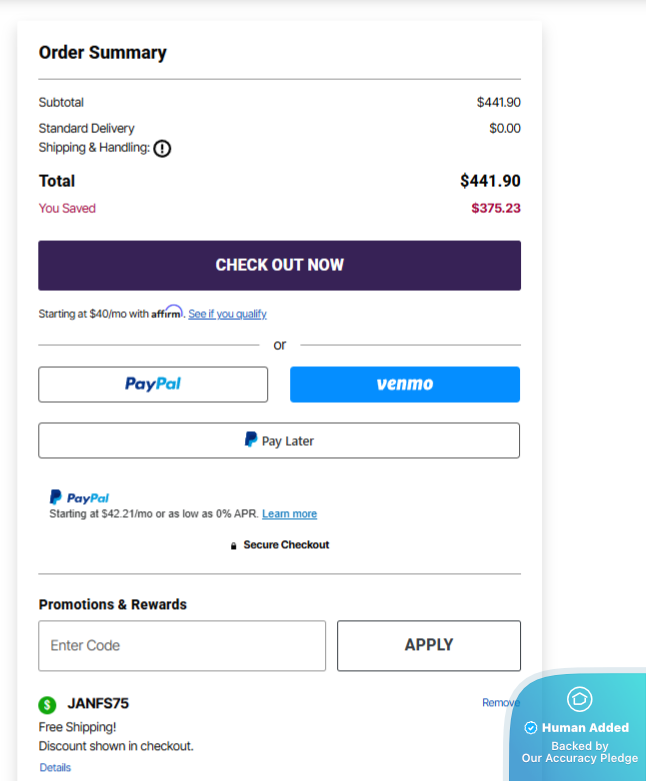
Task: Expand Details for the JANFS75 promotion
Action: click(55, 768)
